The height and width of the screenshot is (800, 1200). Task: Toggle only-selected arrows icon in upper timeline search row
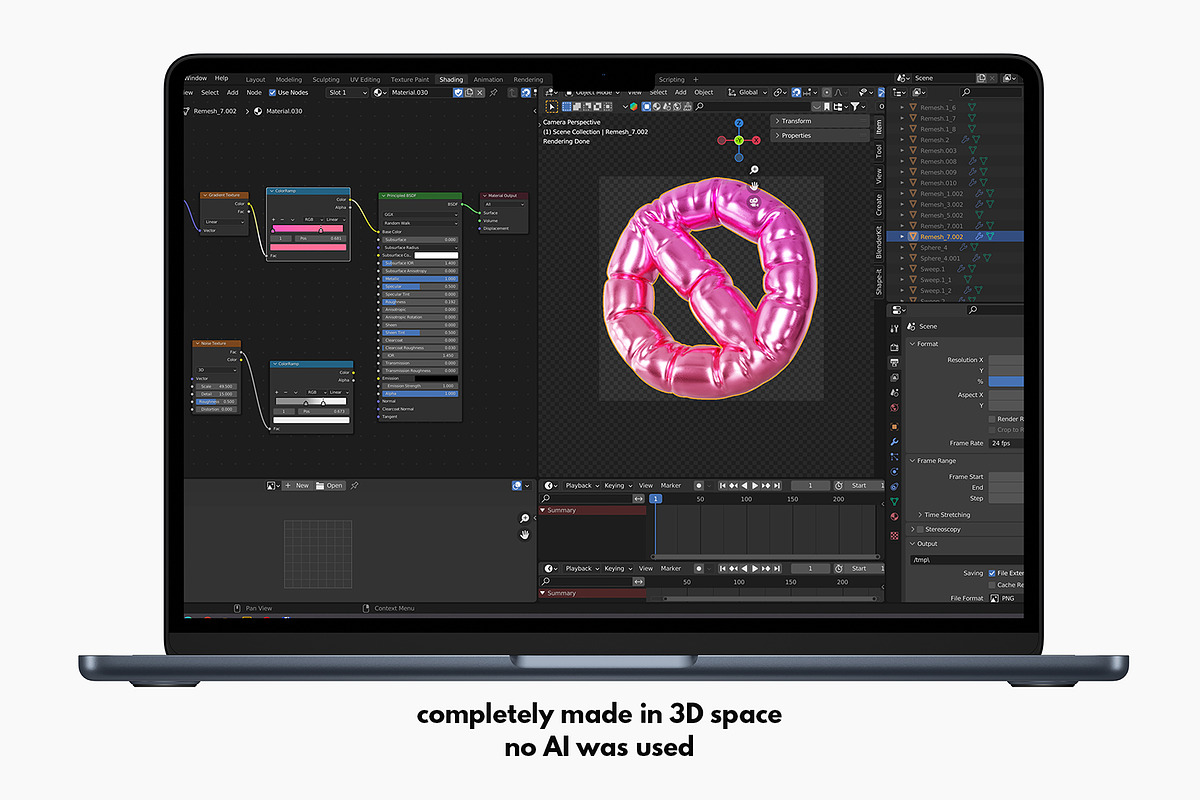pos(638,499)
